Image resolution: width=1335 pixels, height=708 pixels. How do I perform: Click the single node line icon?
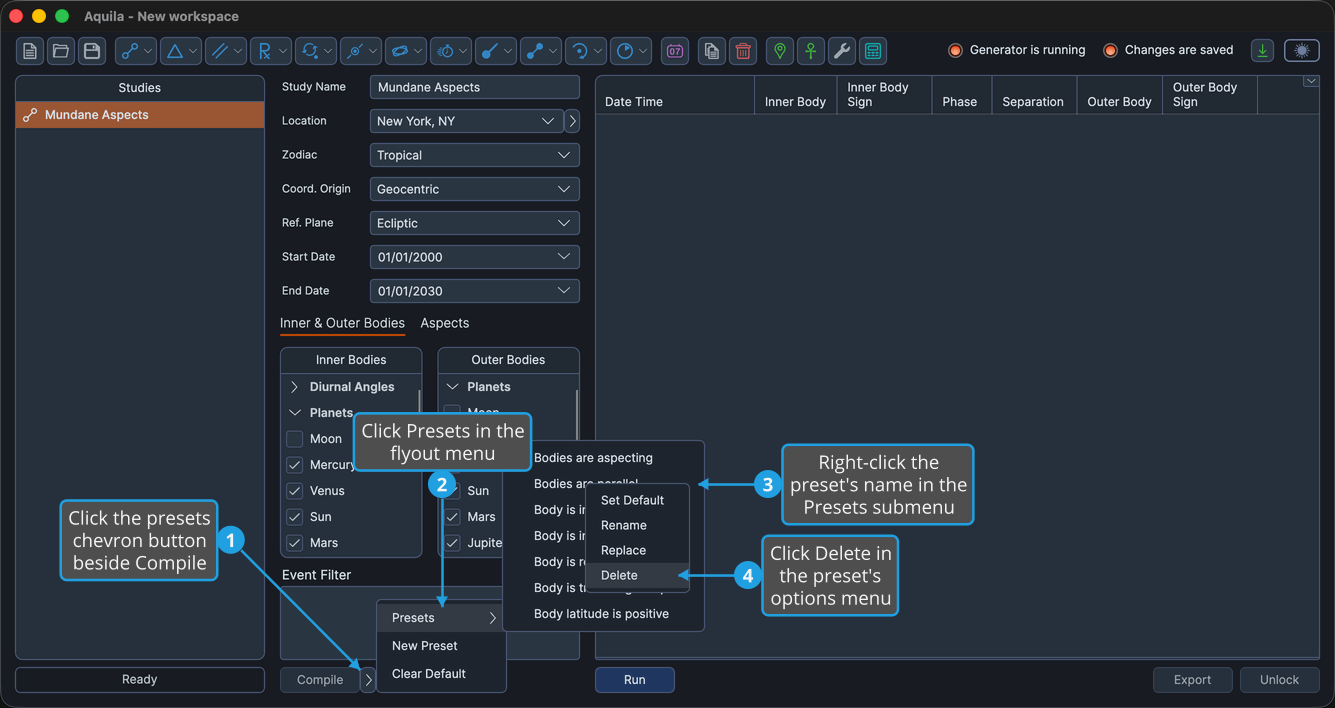pos(496,51)
